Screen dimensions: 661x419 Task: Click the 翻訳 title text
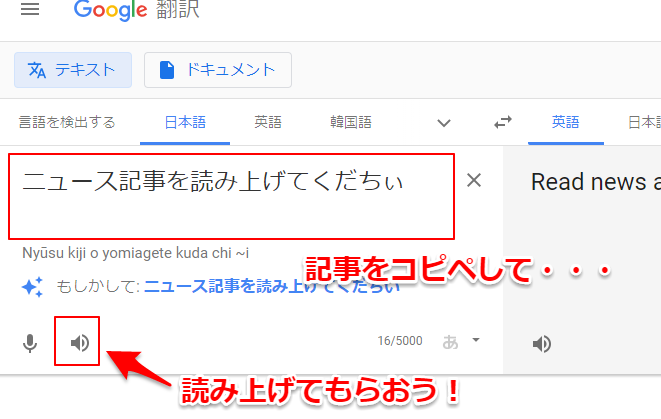[177, 9]
